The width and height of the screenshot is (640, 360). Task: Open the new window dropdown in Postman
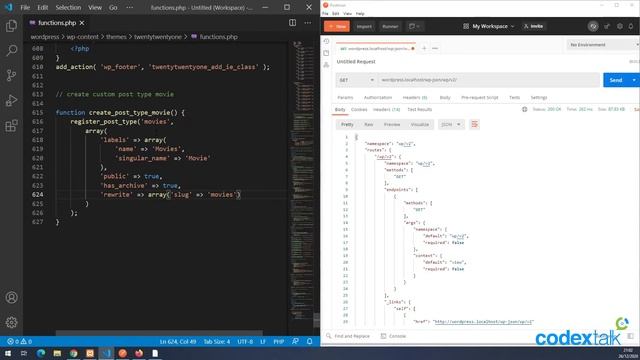coord(414,26)
